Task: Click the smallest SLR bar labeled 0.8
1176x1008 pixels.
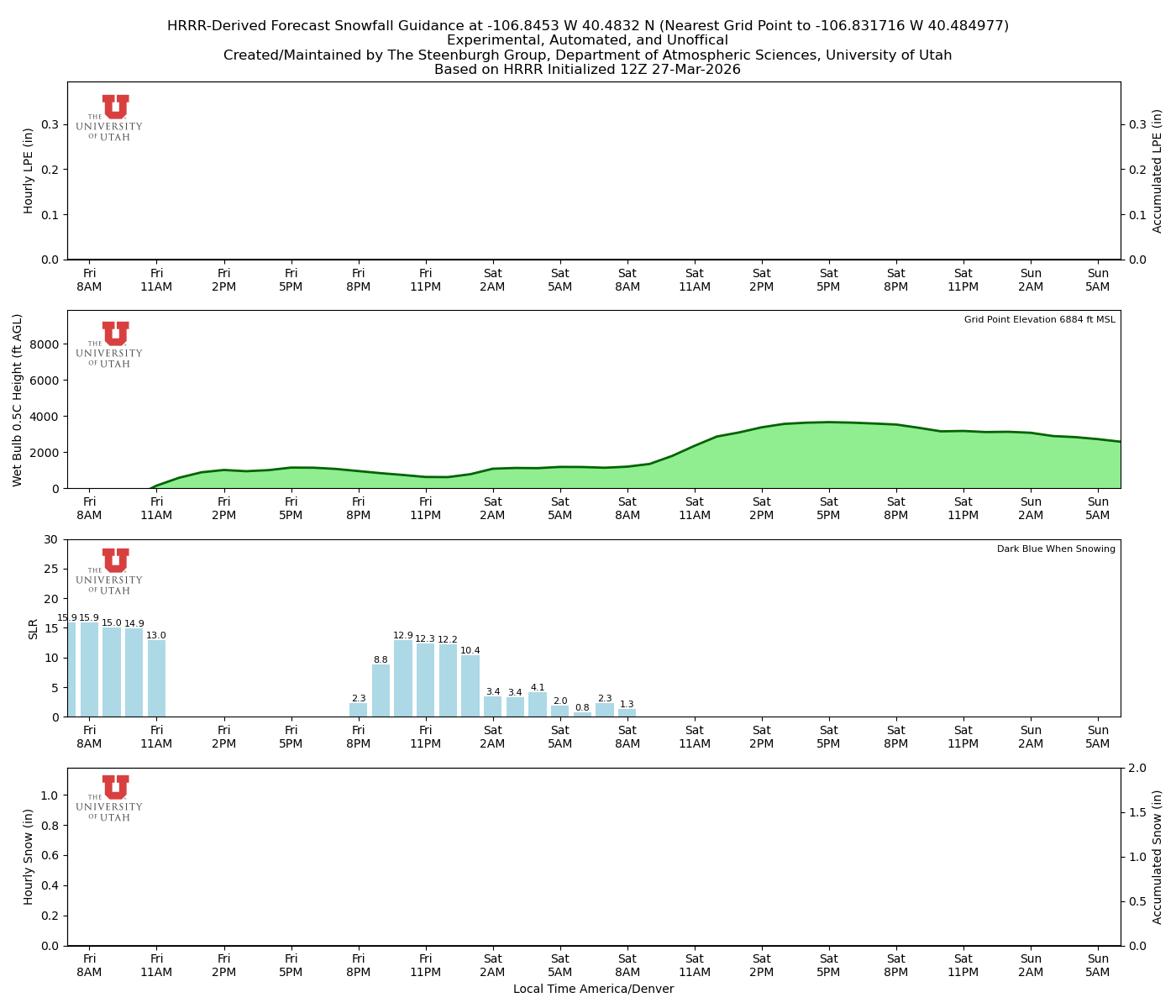Action: (582, 714)
